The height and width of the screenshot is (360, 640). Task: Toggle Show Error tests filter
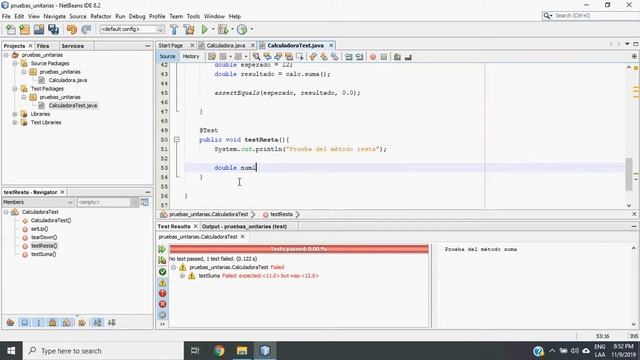click(x=162, y=293)
